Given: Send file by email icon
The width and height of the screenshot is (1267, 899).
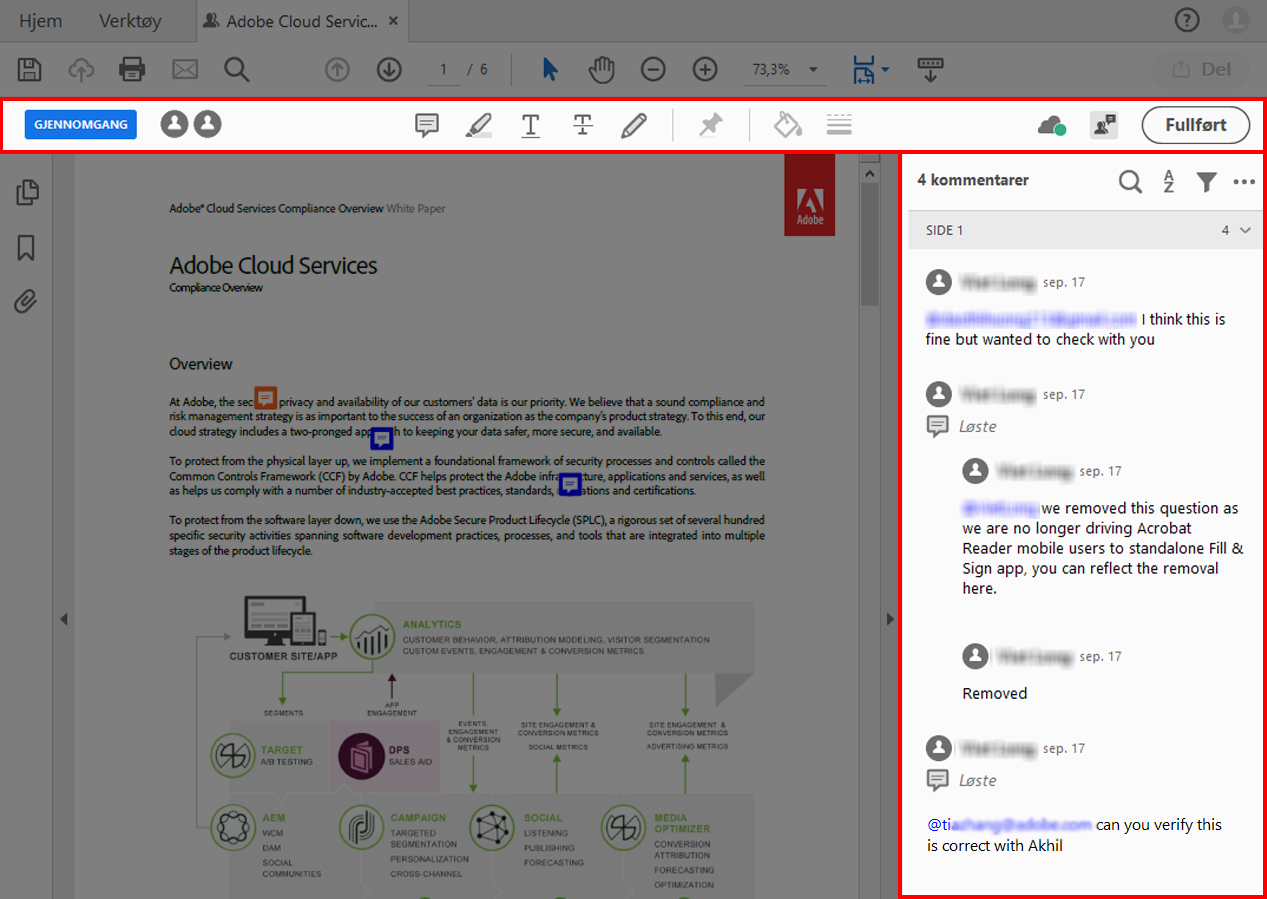Looking at the screenshot, I should [185, 69].
